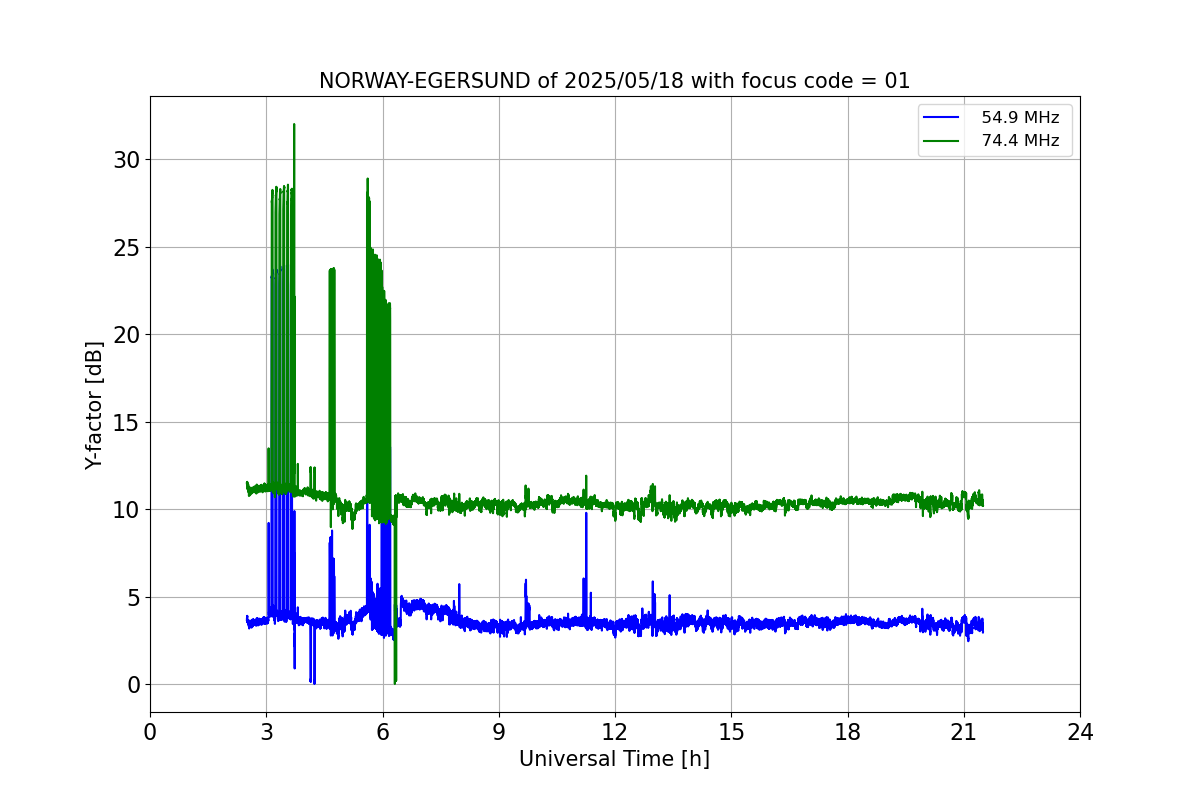Click y-axis tick label 0
Image resolution: width=1200 pixels, height=800 pixels.
pos(134,685)
